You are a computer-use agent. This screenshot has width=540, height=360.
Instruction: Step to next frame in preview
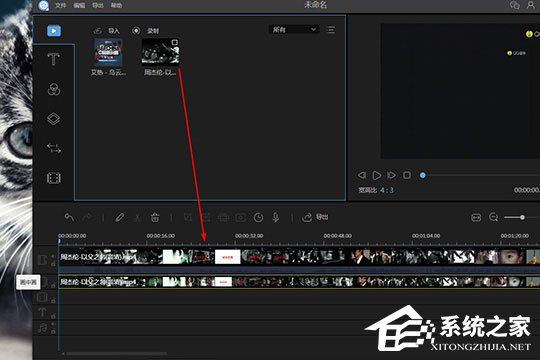click(392, 175)
